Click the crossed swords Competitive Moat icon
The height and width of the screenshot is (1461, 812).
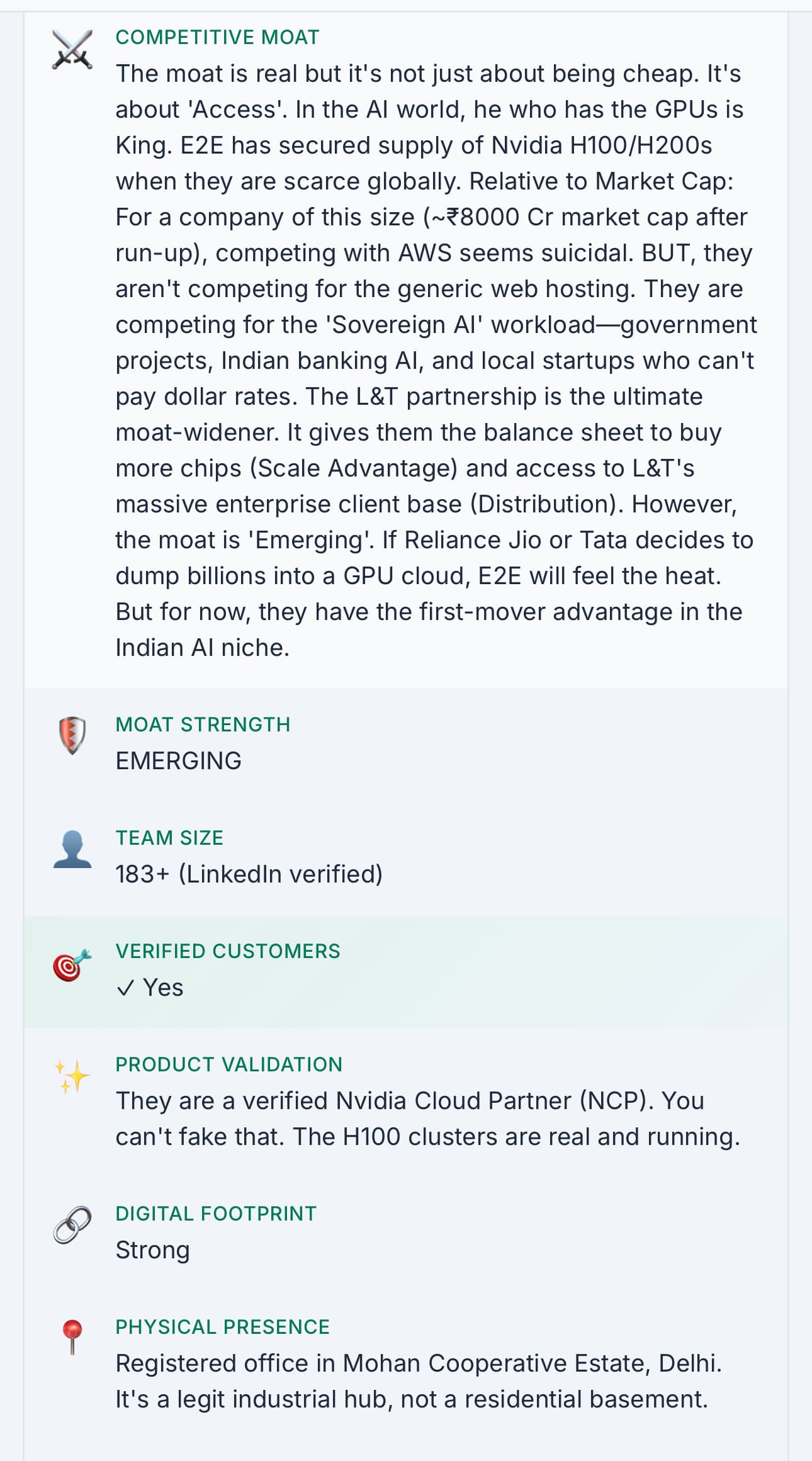tap(72, 49)
